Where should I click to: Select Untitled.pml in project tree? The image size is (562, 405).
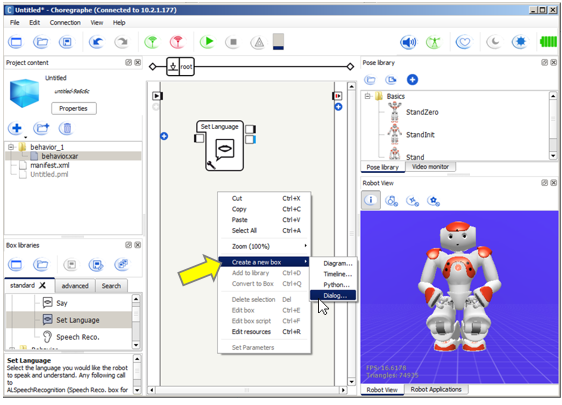49,175
